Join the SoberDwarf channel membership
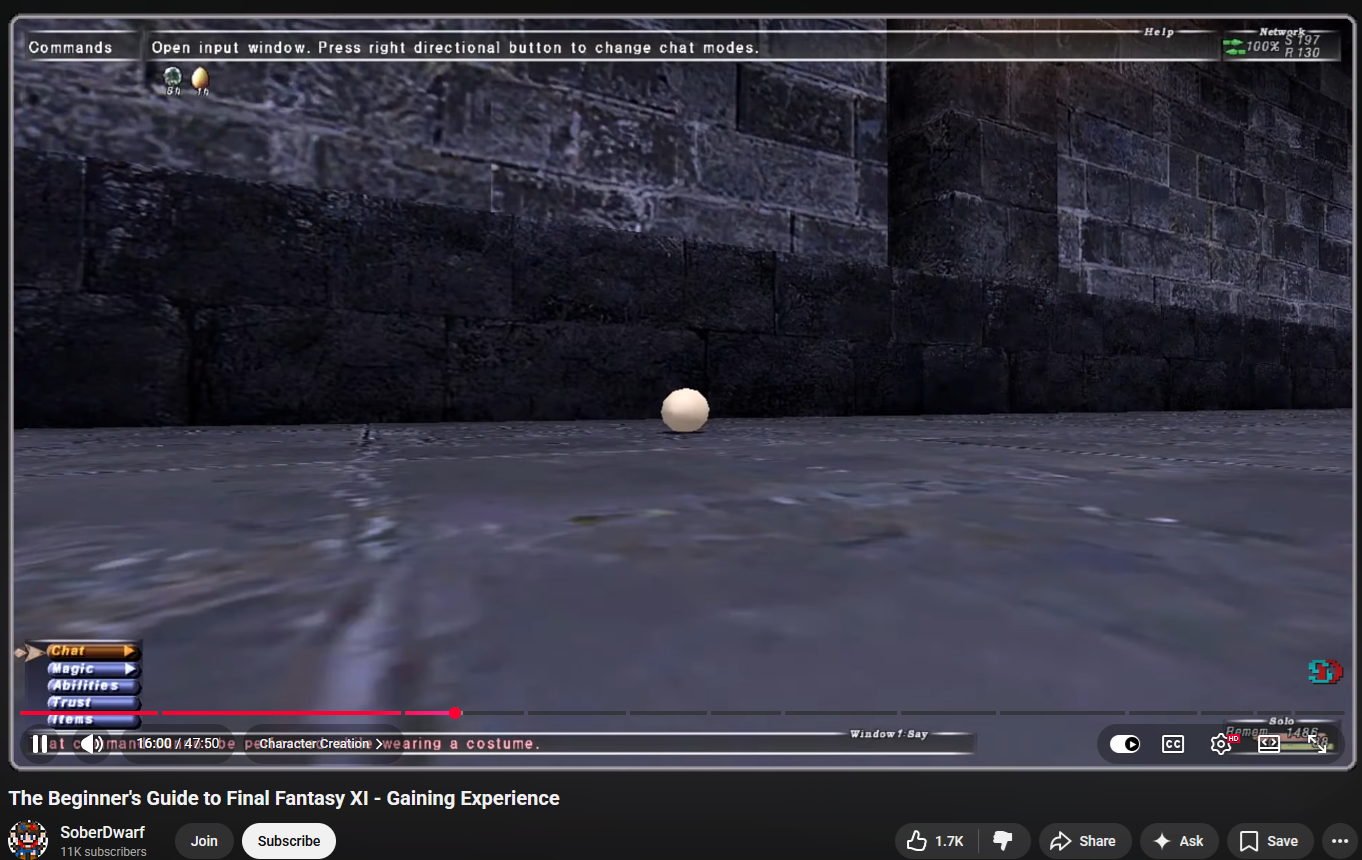The height and width of the screenshot is (860, 1362). tap(204, 841)
